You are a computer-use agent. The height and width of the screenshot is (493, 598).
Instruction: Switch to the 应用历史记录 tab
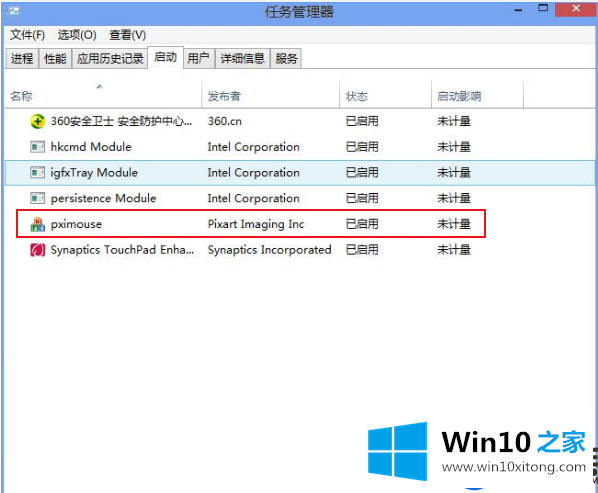click(x=110, y=58)
